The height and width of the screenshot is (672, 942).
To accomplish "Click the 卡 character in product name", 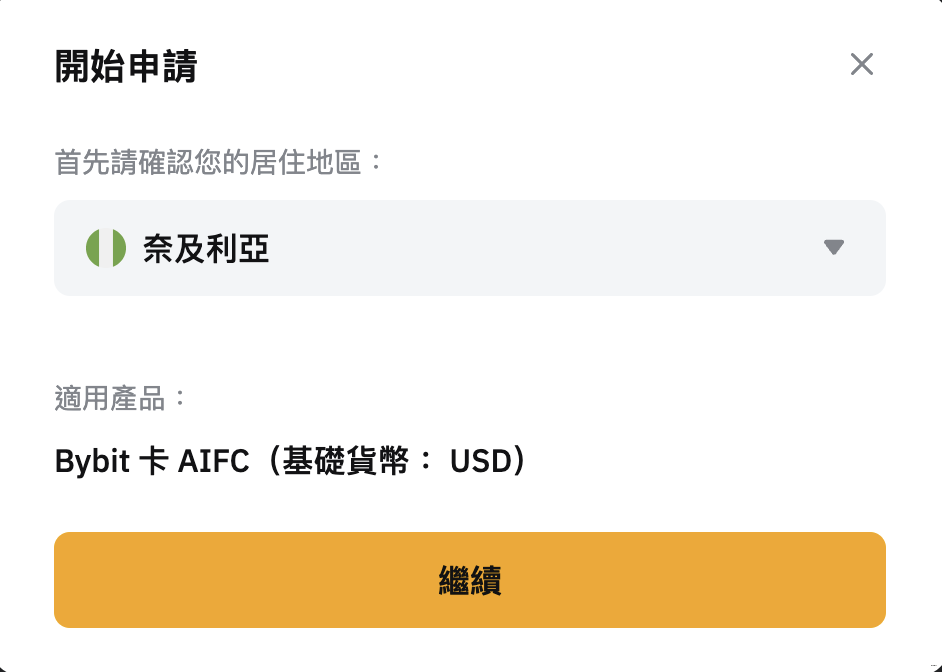I will (151, 462).
